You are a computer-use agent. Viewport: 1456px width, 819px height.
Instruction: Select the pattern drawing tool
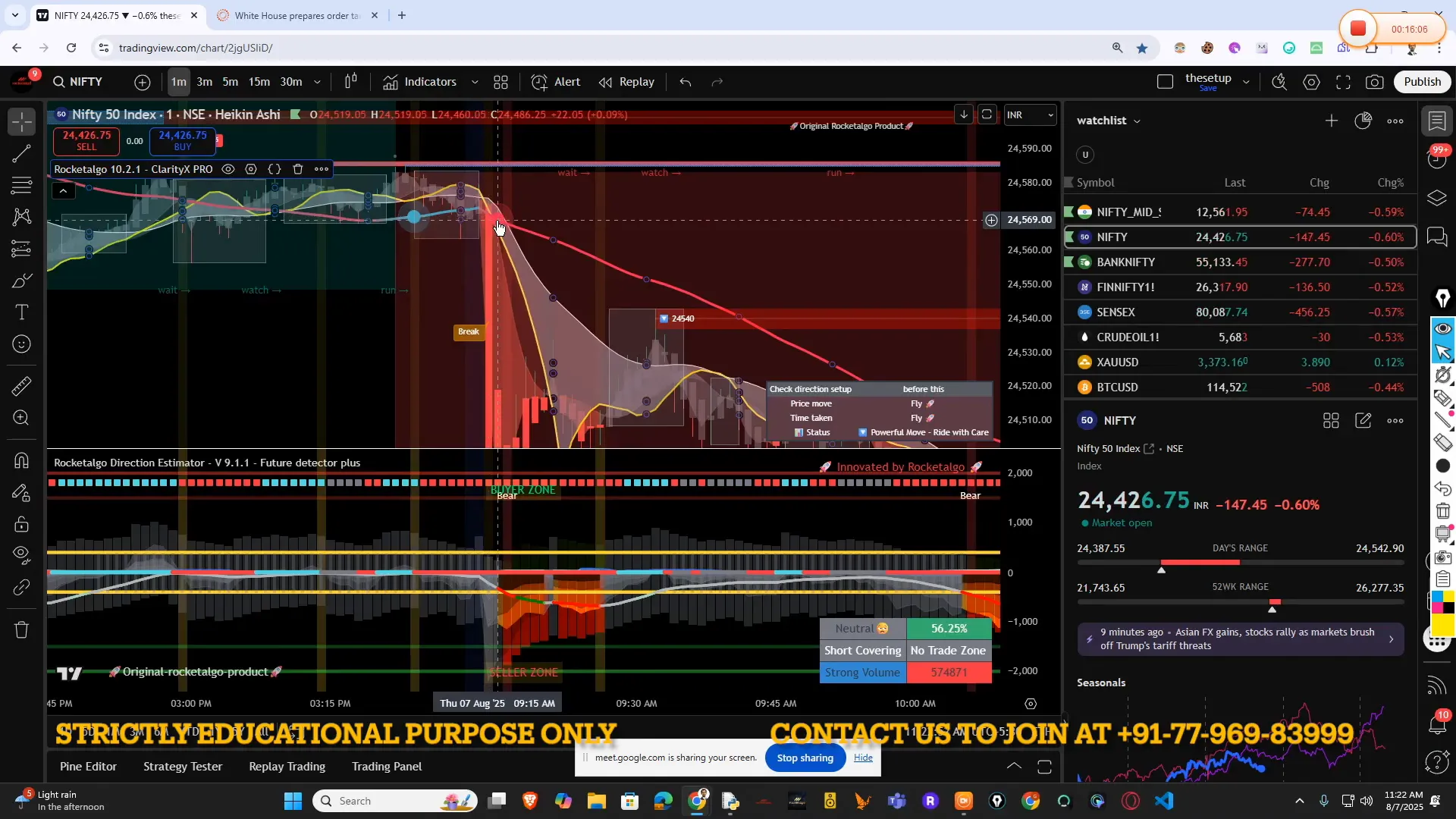coord(22,217)
